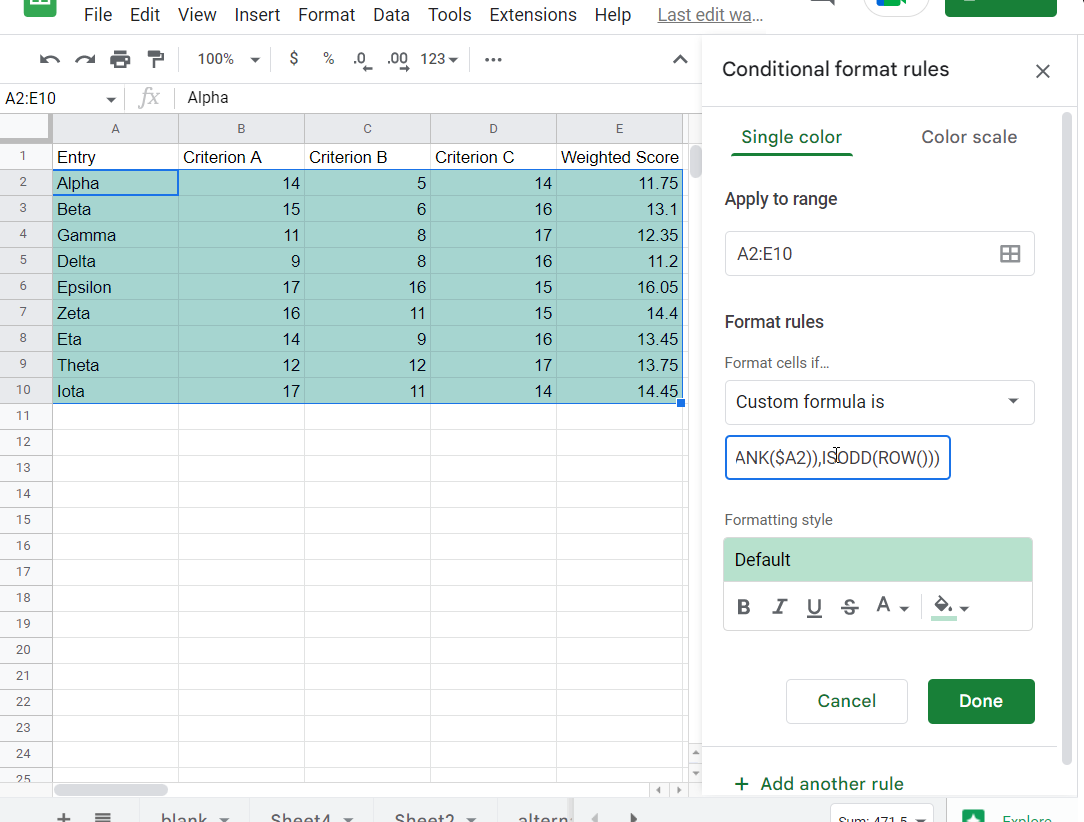
Task: Click the Apply to range input field
Action: pos(861,254)
